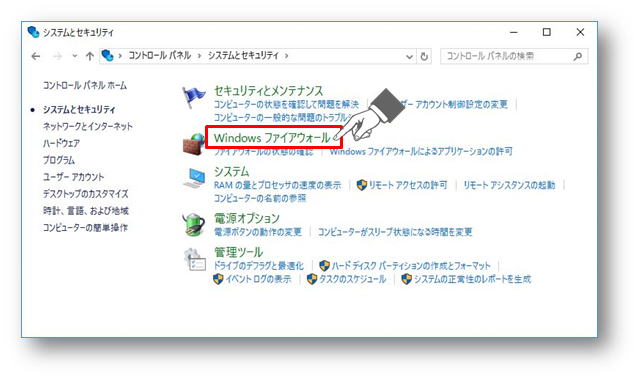Screen dimensions: 640x380
Task: Expand the address bar history dropdown
Action: click(409, 57)
